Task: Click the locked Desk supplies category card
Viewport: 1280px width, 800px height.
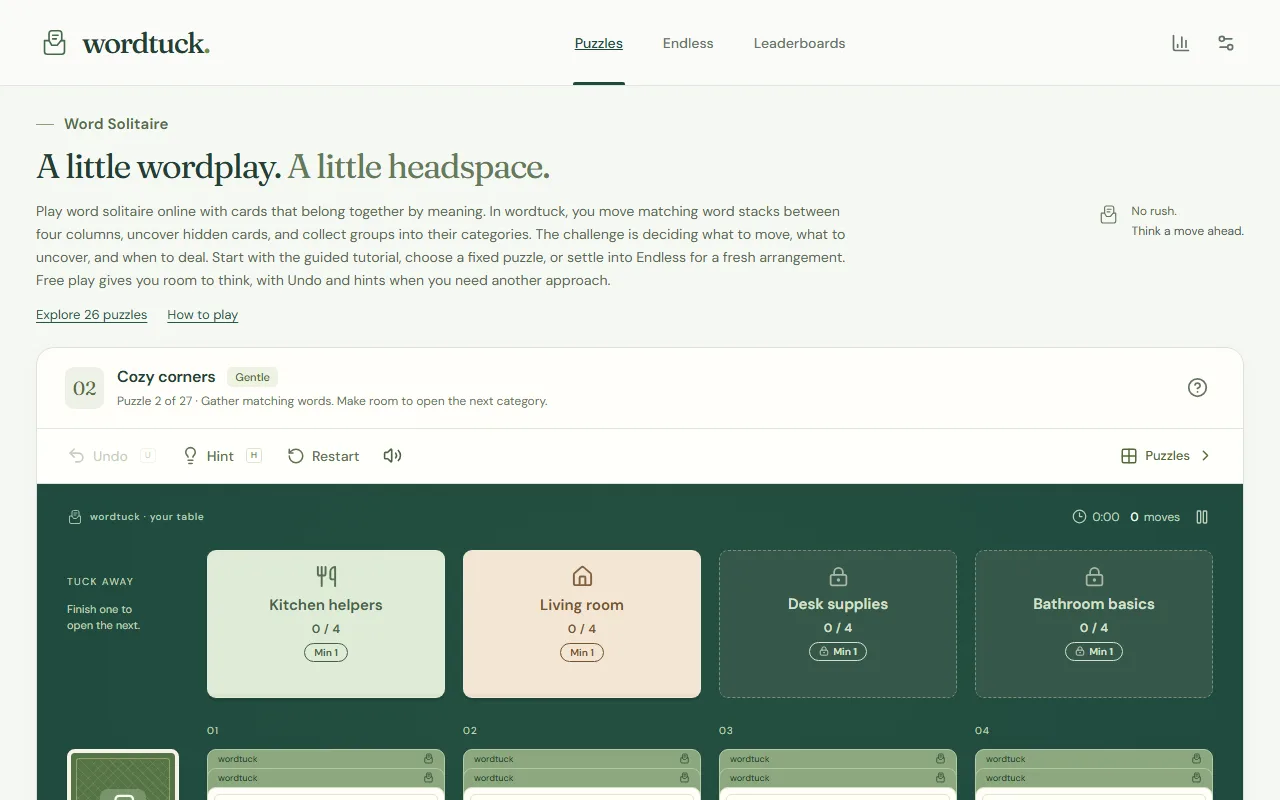Action: pyautogui.click(x=838, y=624)
